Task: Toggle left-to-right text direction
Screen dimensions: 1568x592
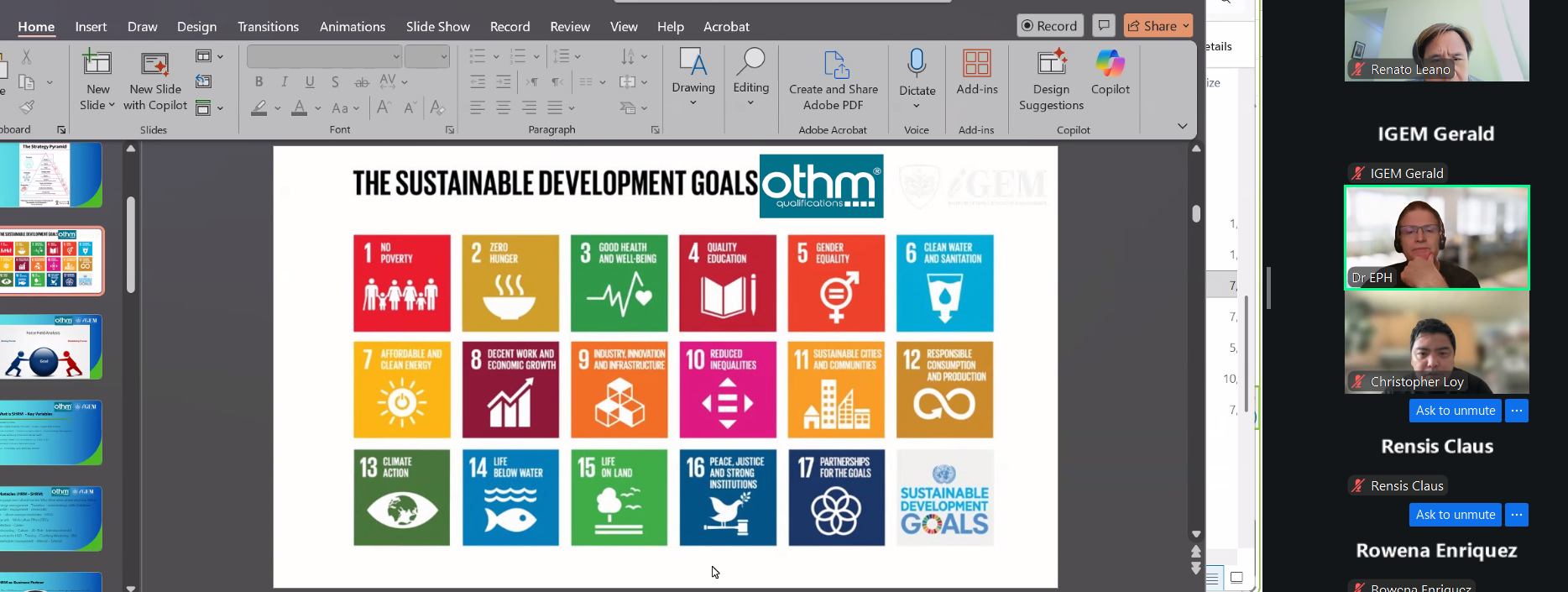Action: [x=532, y=81]
